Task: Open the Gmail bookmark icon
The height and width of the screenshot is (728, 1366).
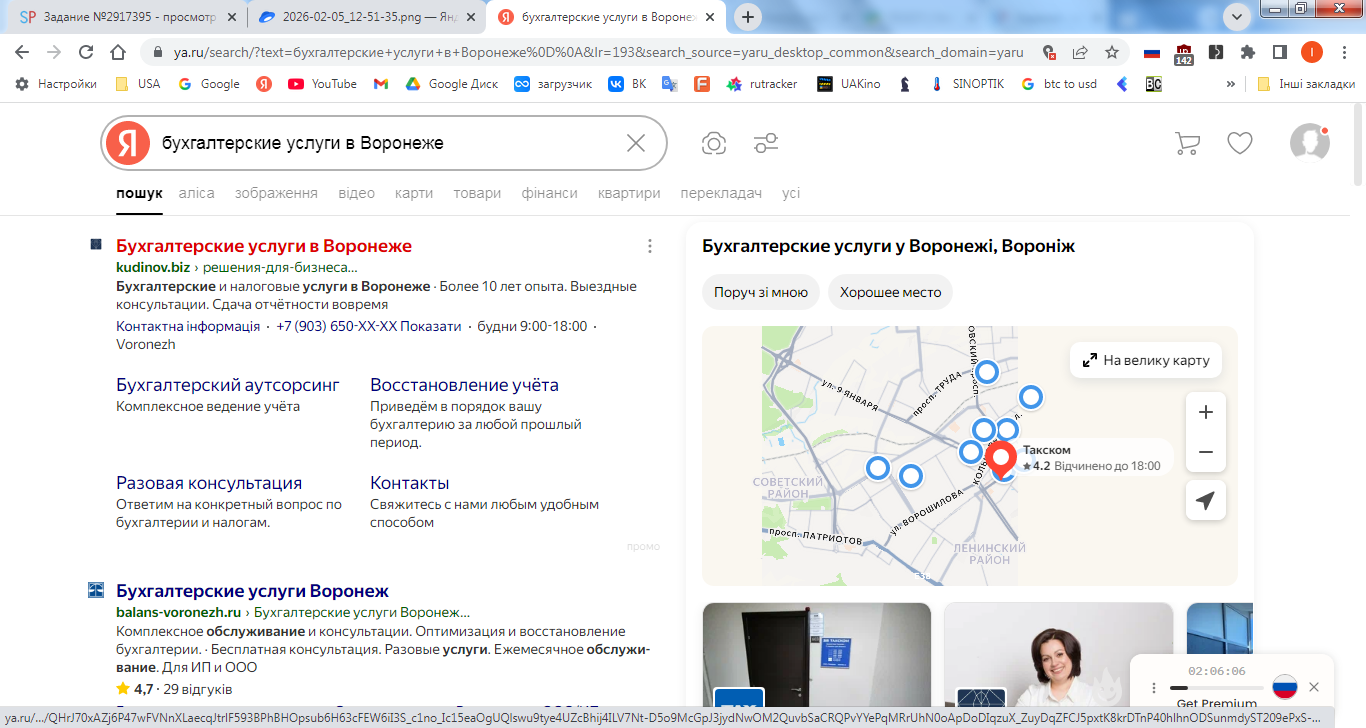Action: pos(381,84)
